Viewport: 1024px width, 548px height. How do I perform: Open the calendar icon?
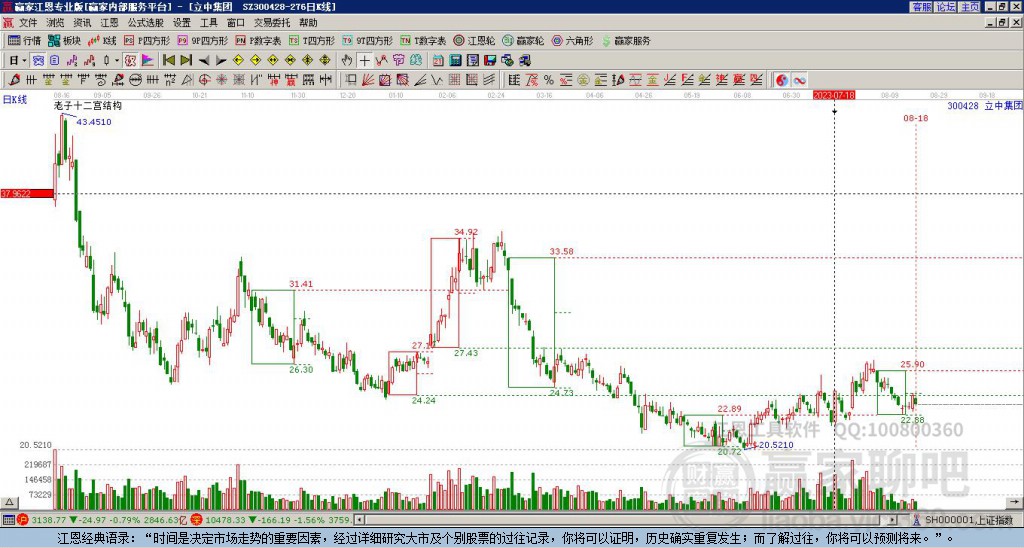(x=438, y=60)
